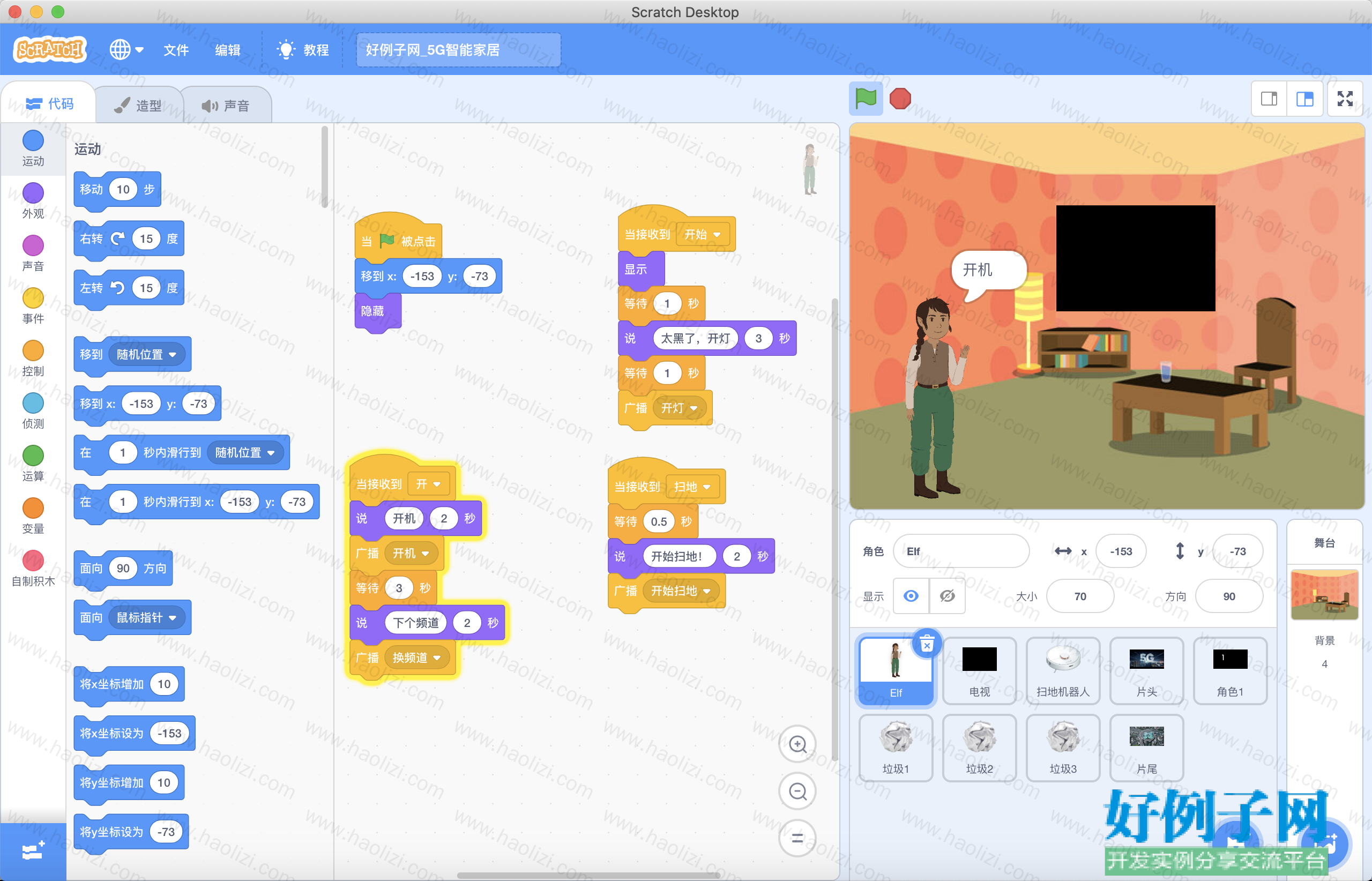Click the green flag to run project
1372x881 pixels.
coord(865,99)
